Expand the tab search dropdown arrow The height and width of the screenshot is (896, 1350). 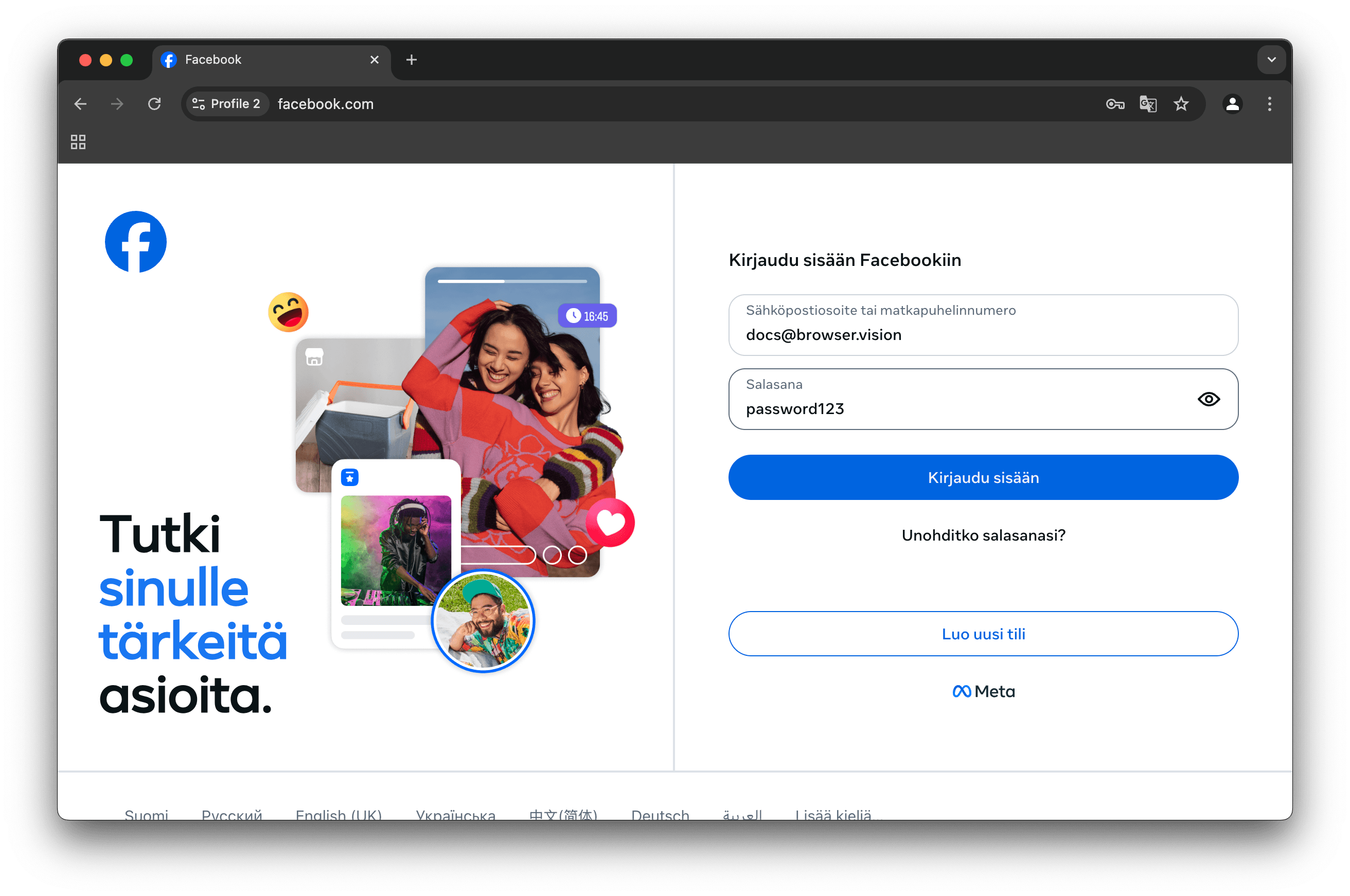1271,60
